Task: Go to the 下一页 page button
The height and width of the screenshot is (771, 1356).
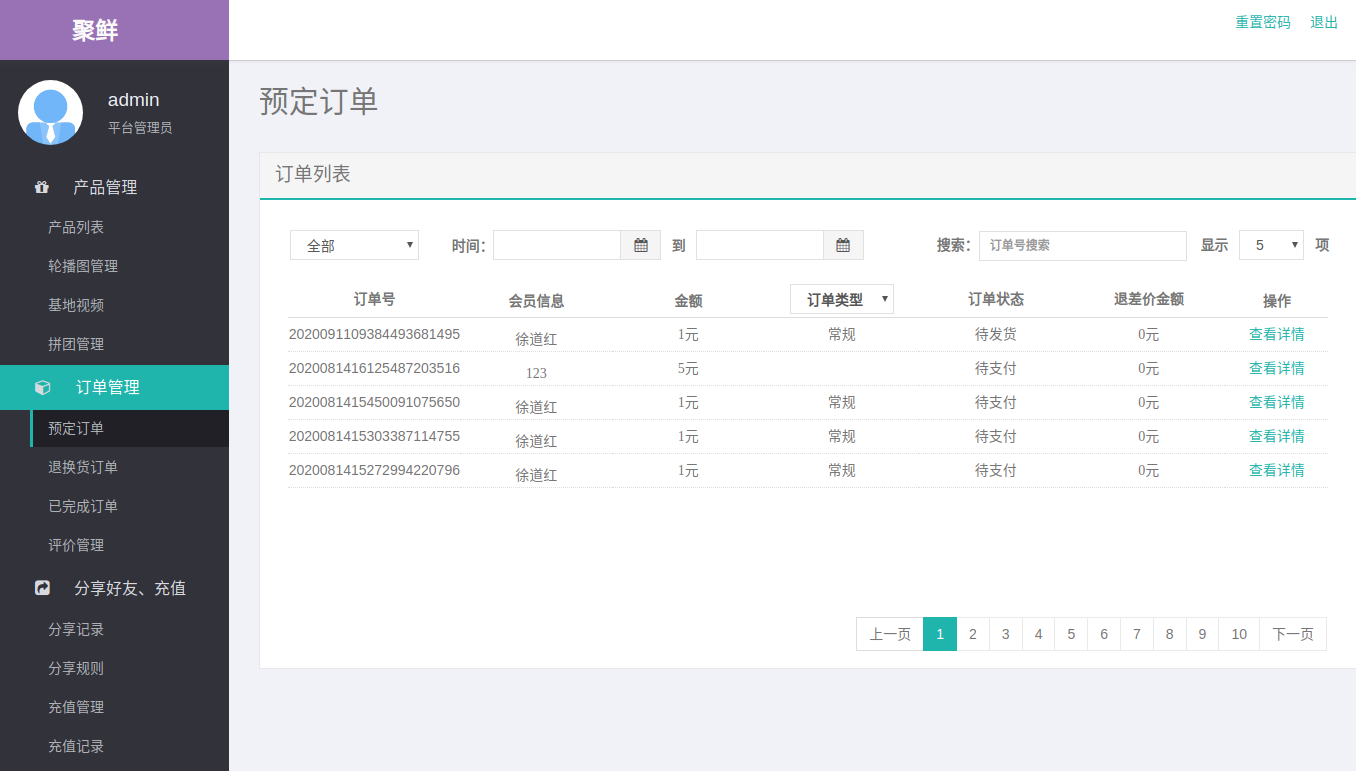Action: pos(1292,634)
